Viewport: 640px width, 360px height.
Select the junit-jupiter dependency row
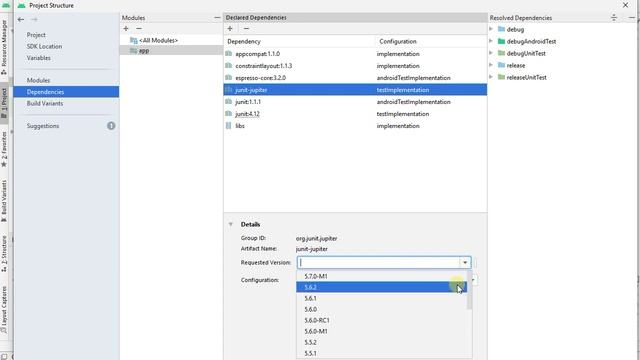coord(355,90)
